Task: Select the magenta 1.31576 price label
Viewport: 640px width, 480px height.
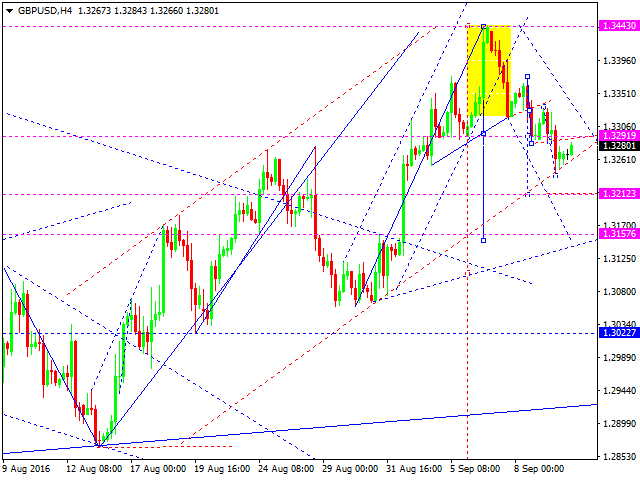Action: [619, 233]
